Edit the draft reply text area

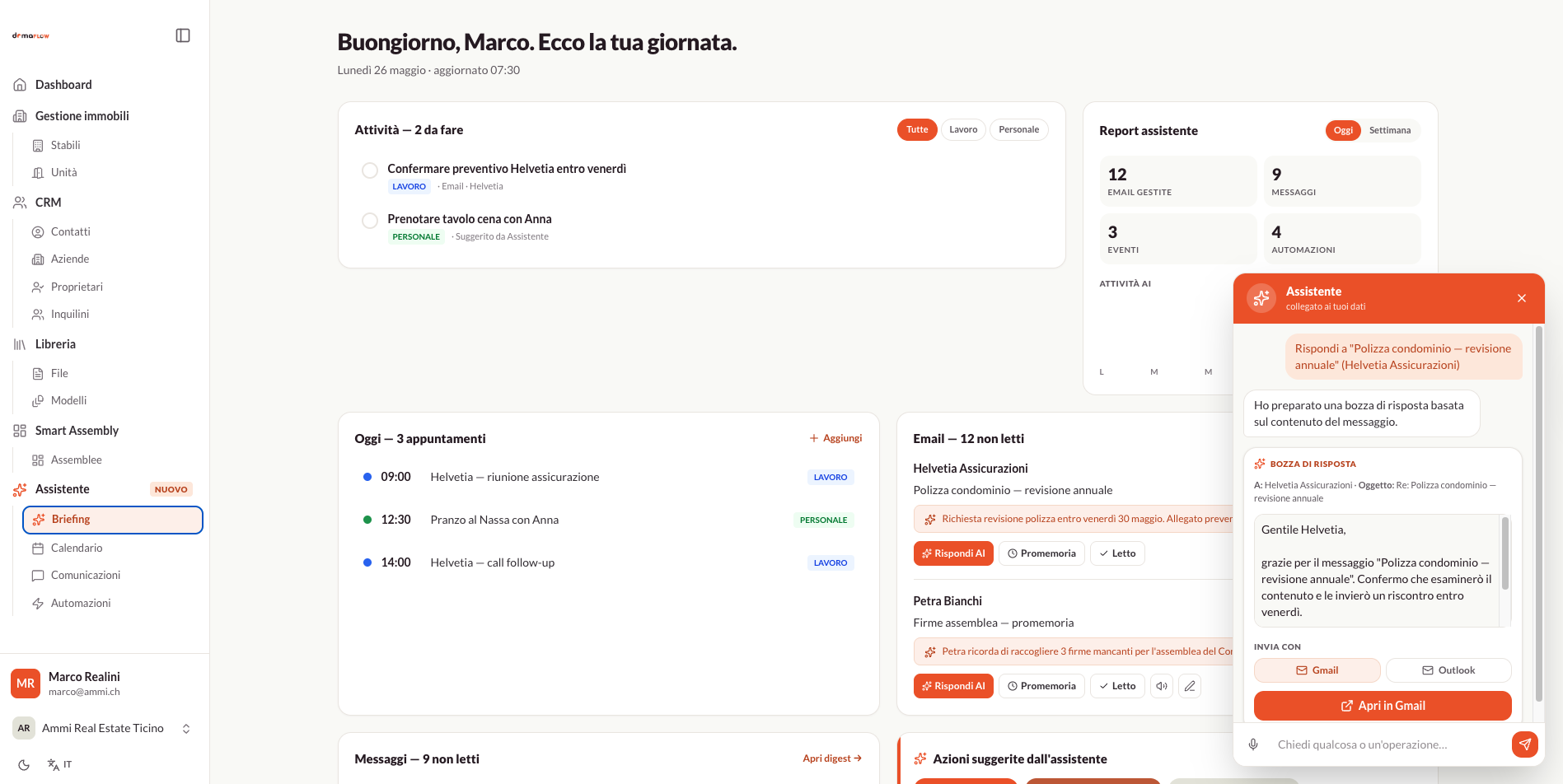click(1378, 571)
